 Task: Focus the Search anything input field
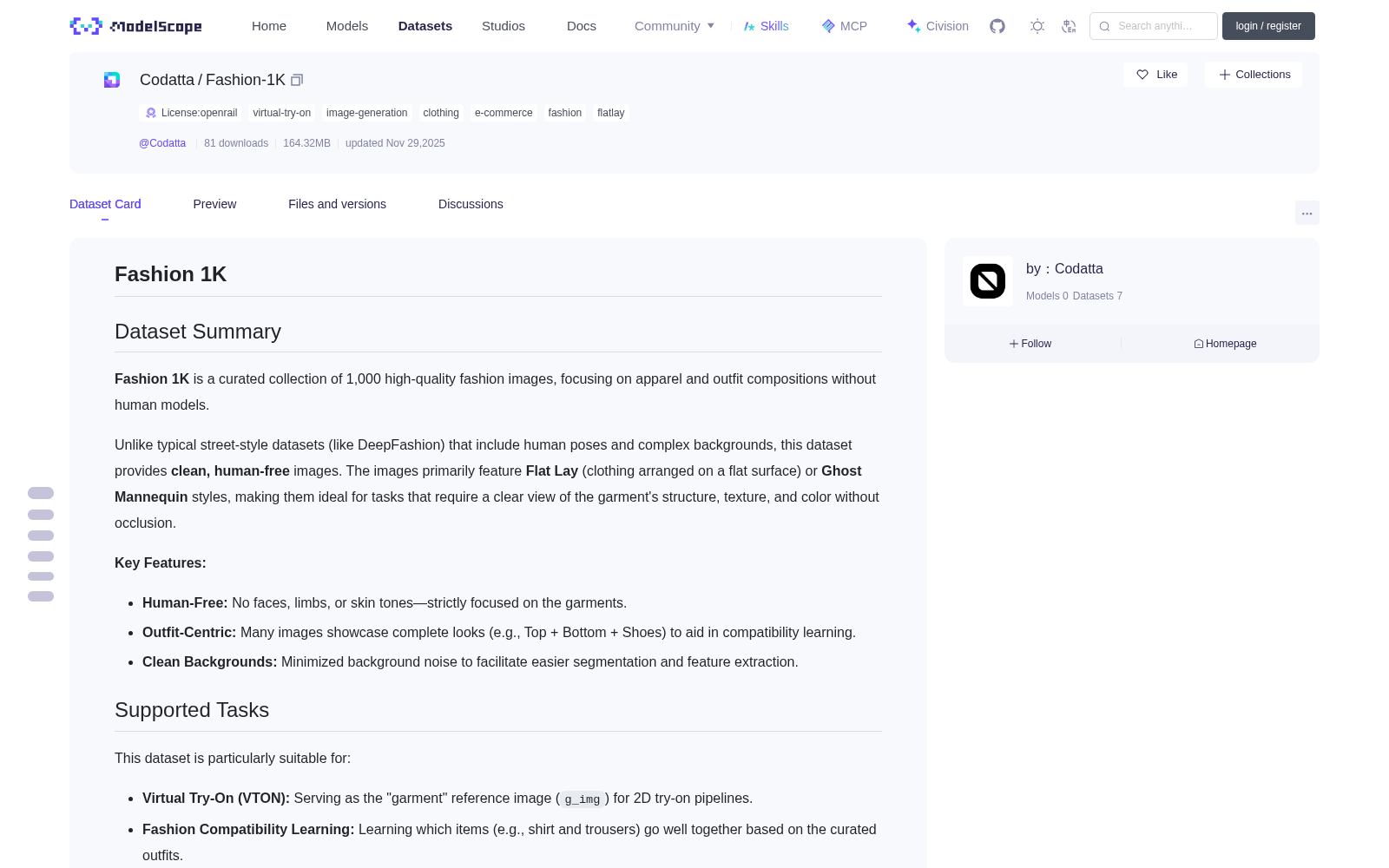[x=1154, y=26]
